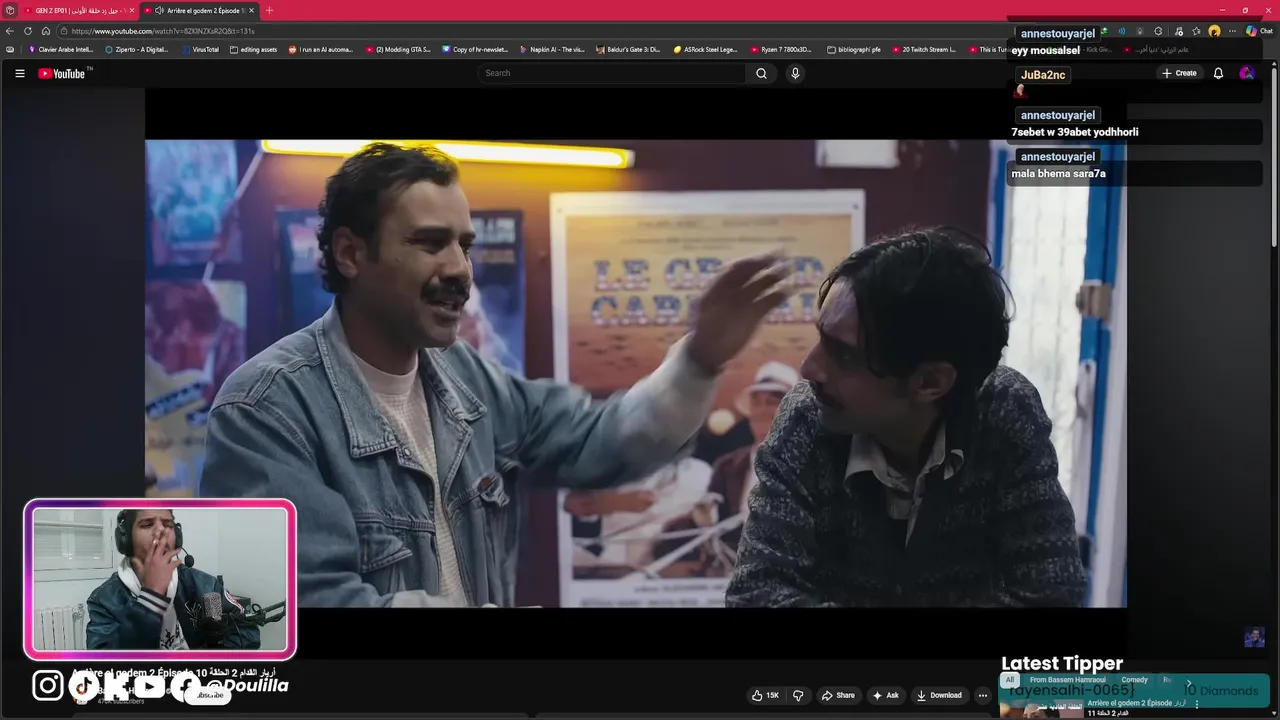Click the magnifier search button
The height and width of the screenshot is (720, 1280).
click(761, 73)
